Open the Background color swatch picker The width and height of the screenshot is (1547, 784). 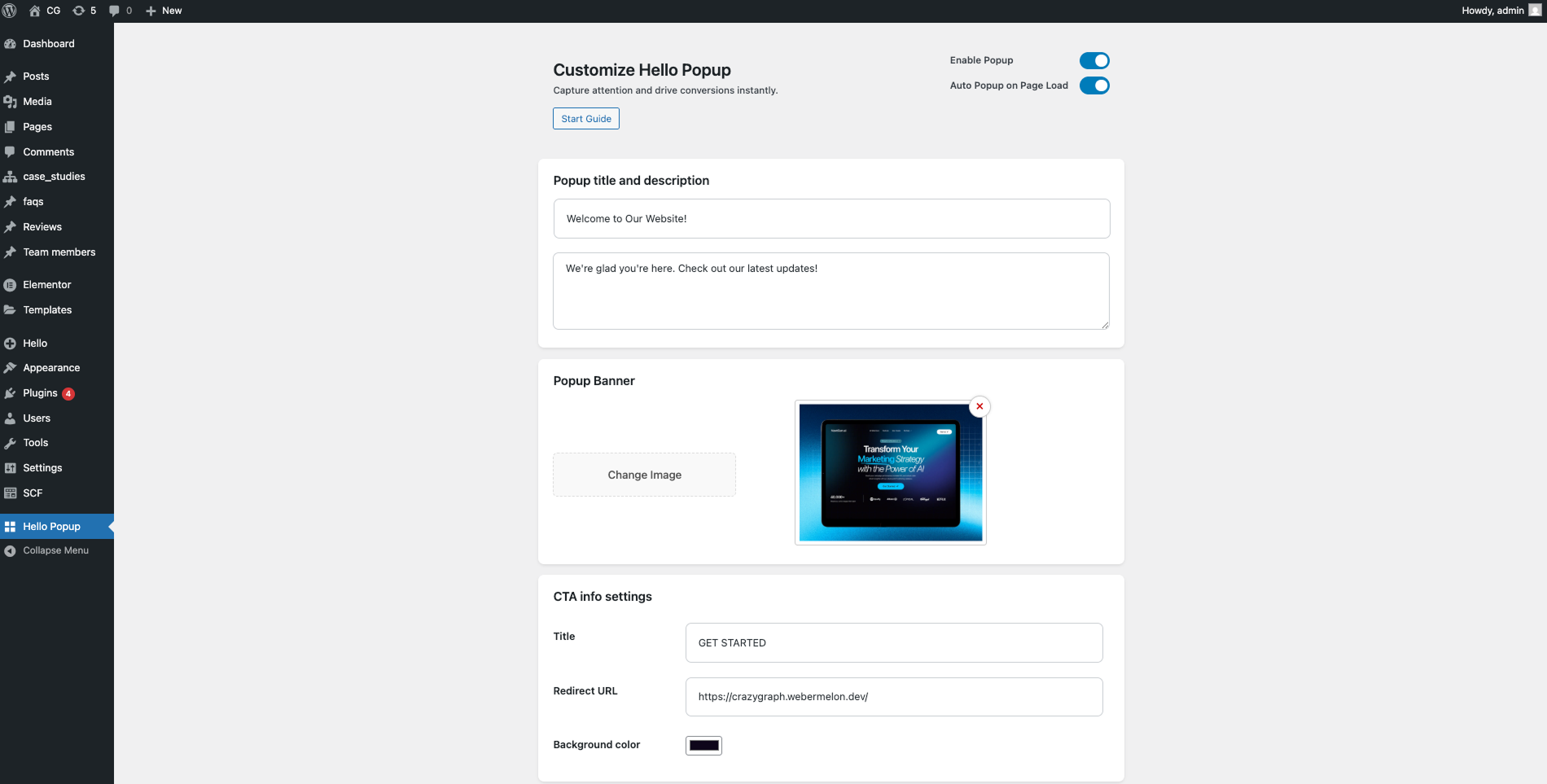point(703,745)
